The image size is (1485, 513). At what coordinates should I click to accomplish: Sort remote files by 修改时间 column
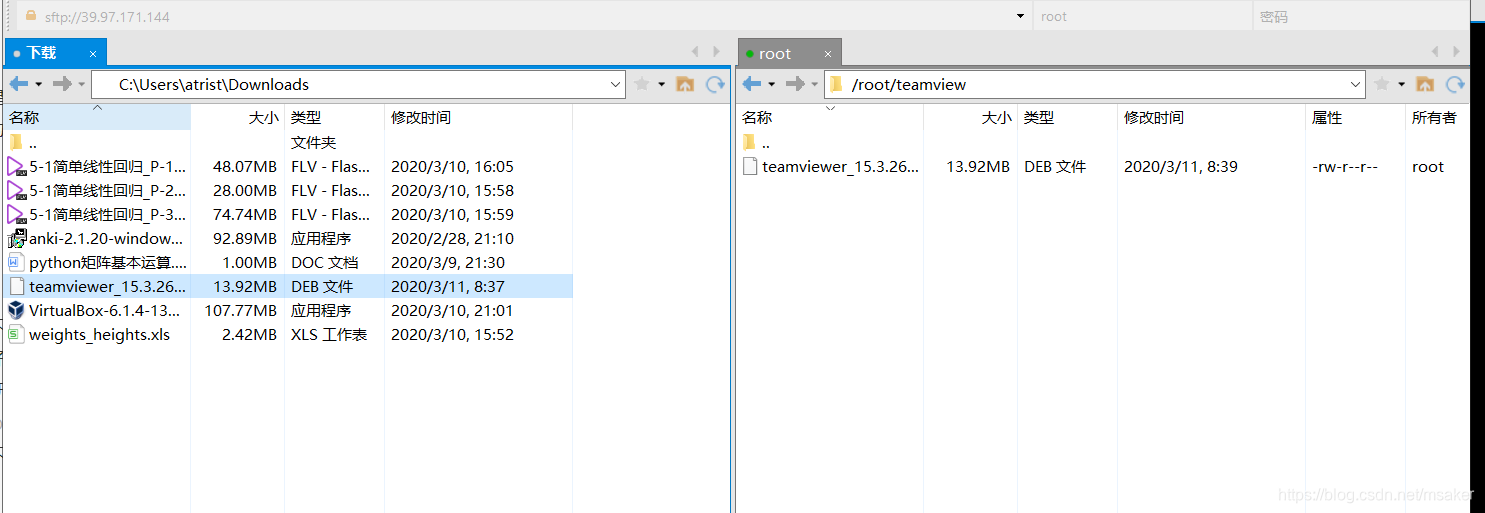(1211, 117)
